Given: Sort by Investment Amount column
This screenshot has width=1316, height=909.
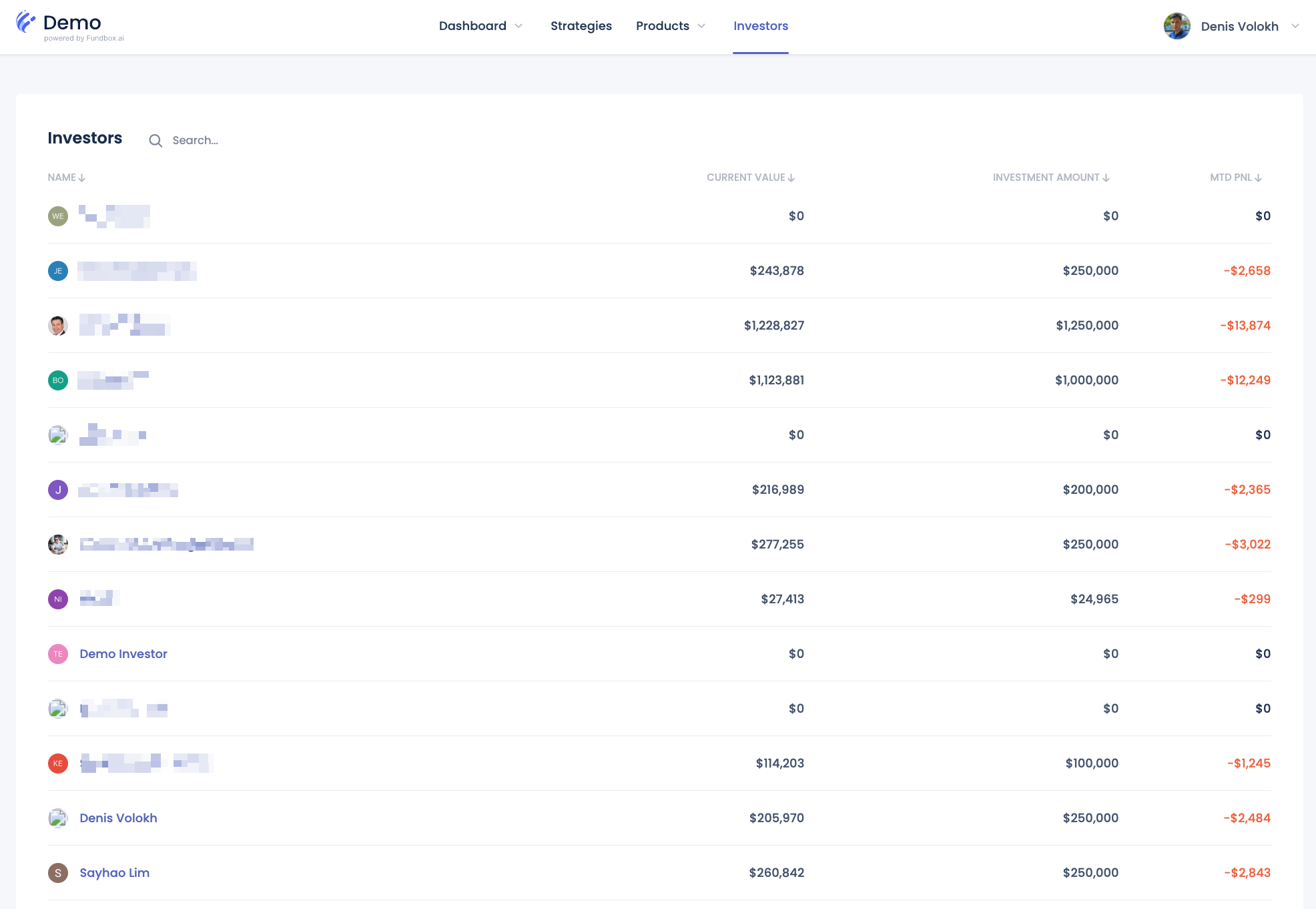Looking at the screenshot, I should click(x=1051, y=178).
